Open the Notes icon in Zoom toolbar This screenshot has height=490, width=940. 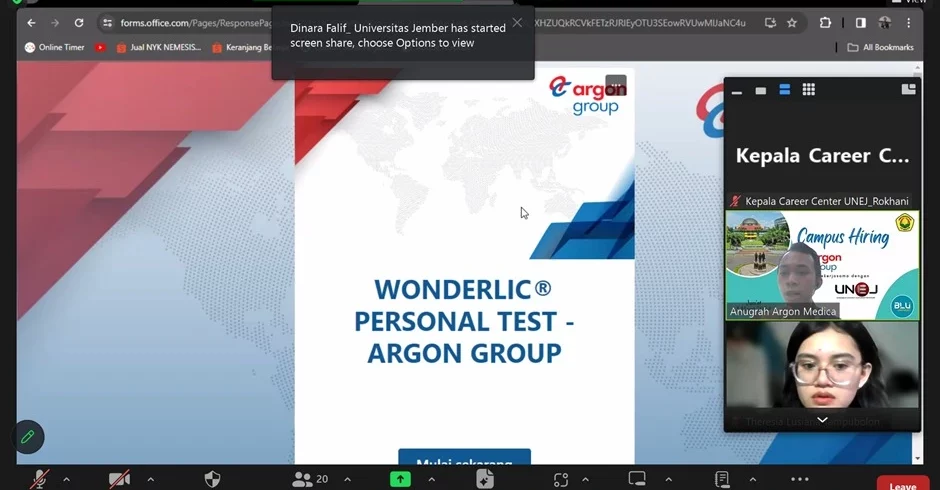point(722,479)
